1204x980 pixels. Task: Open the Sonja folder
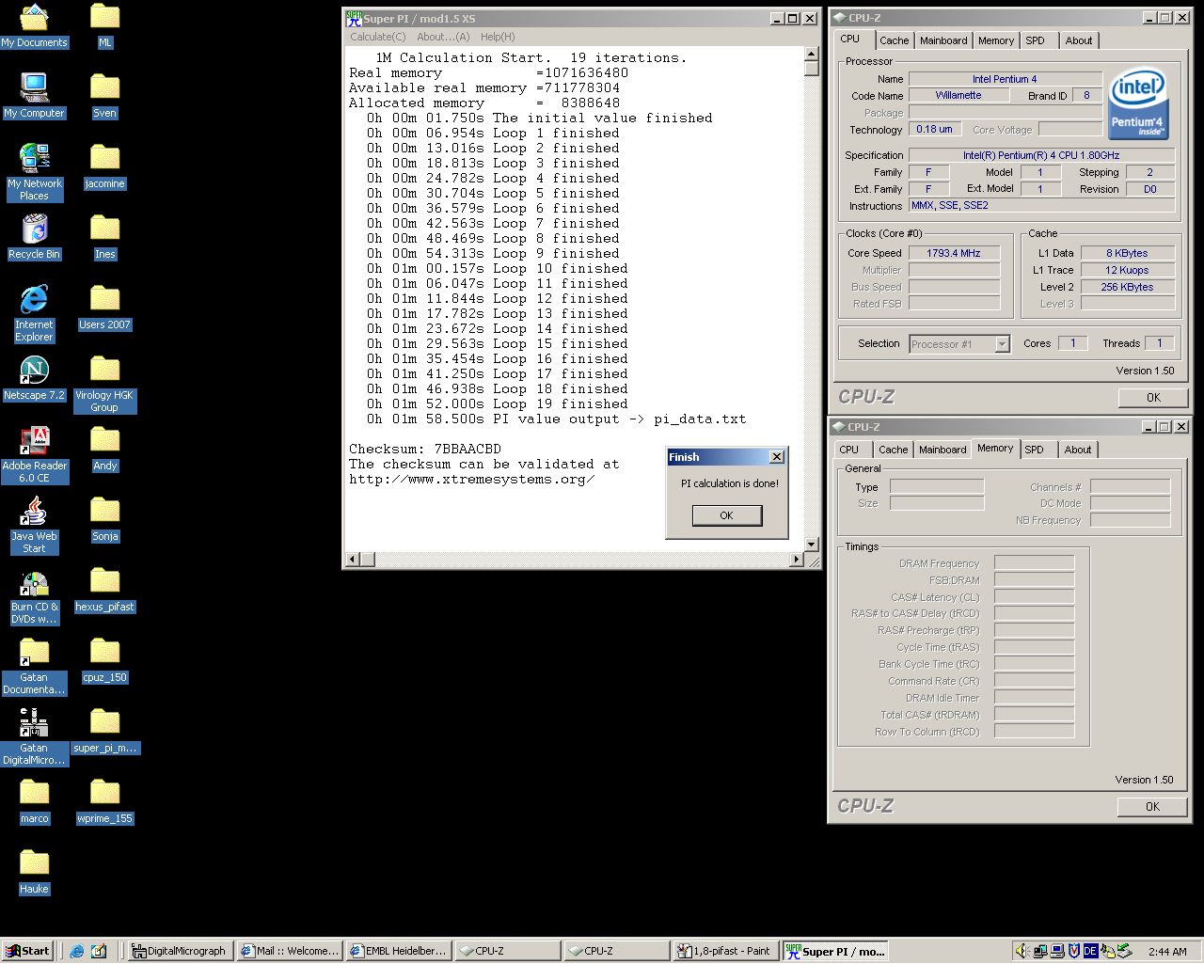coord(104,519)
